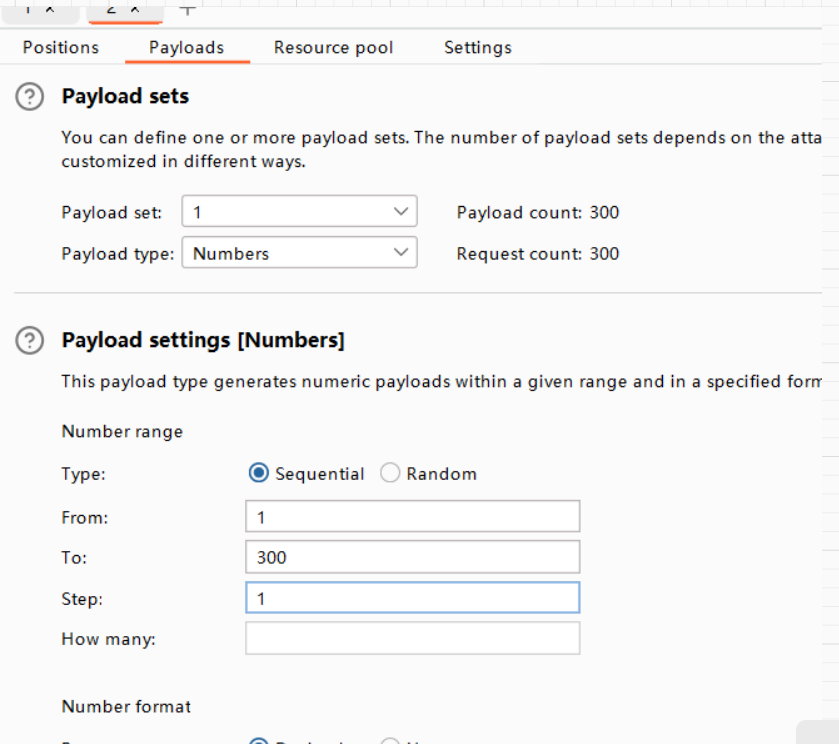Select the Sequential radio button

(259, 473)
